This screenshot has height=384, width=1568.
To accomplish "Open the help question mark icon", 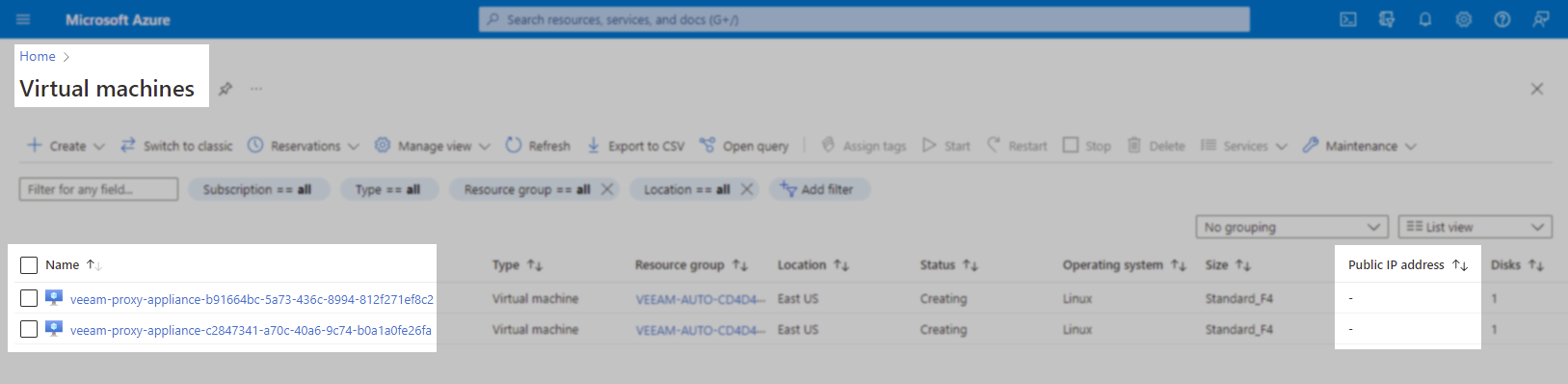I will point(1502,19).
